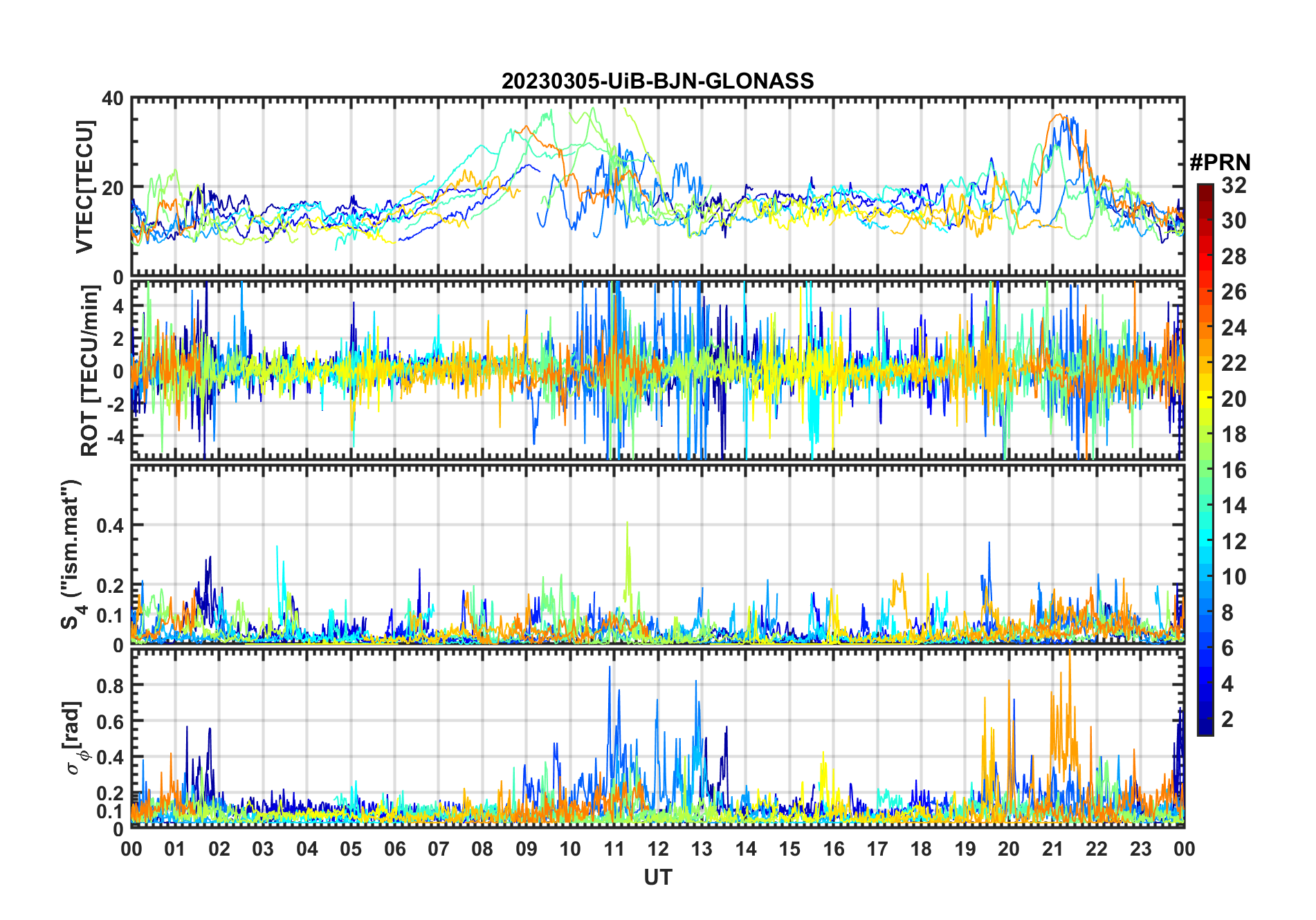Click x-axis hour tick label 21
Screen dimensions: 1316x920
point(1053,849)
